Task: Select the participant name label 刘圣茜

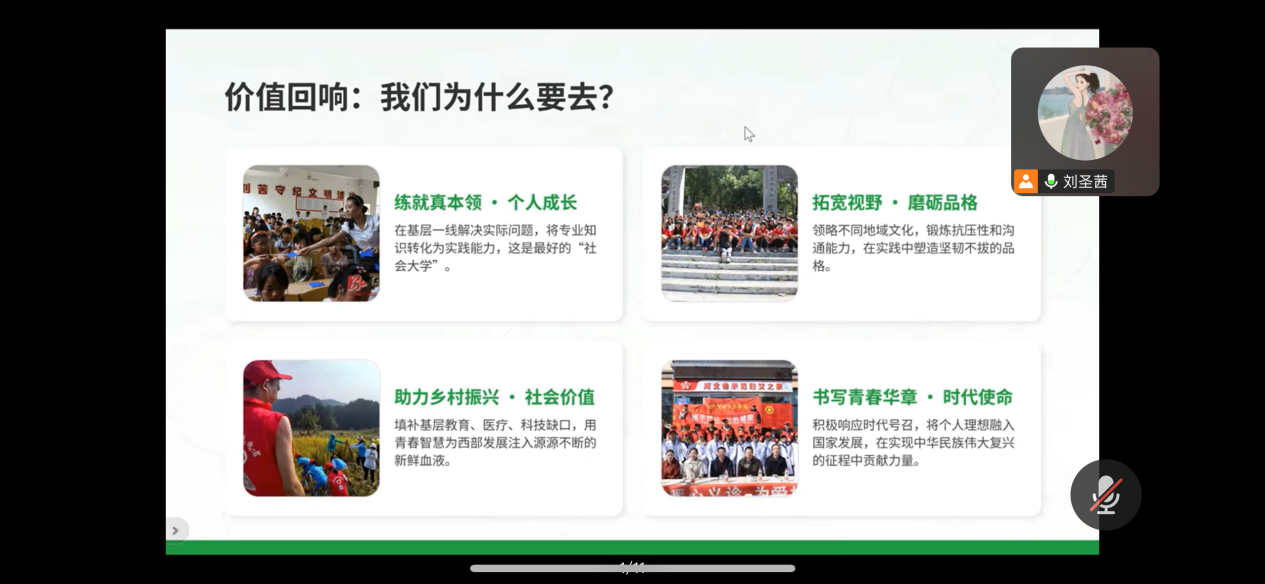Action: click(1085, 181)
